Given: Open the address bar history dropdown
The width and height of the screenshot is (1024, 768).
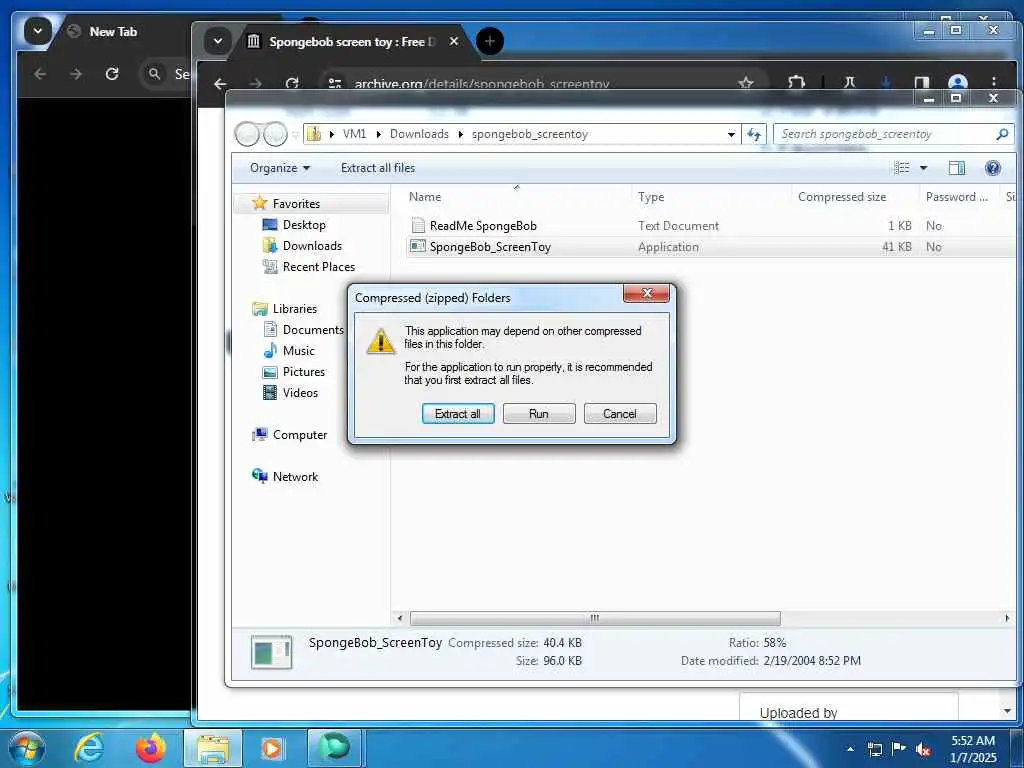Looking at the screenshot, I should pyautogui.click(x=731, y=135).
